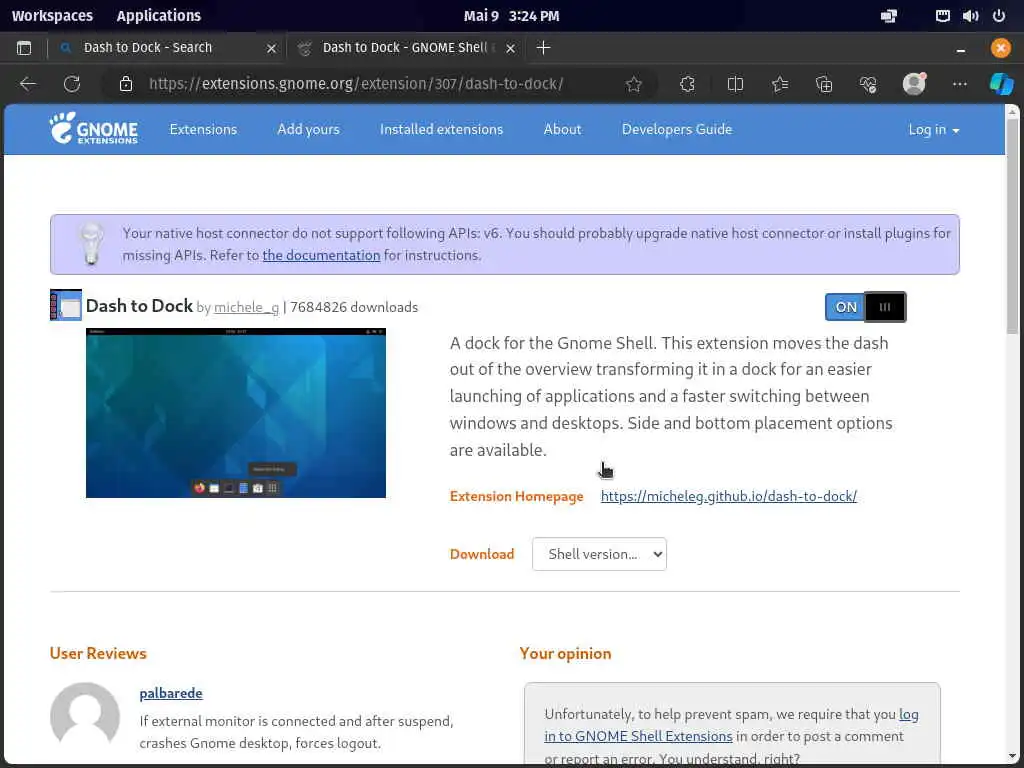The width and height of the screenshot is (1024, 768).
Task: Open the Developers Guide nav item
Action: point(677,129)
